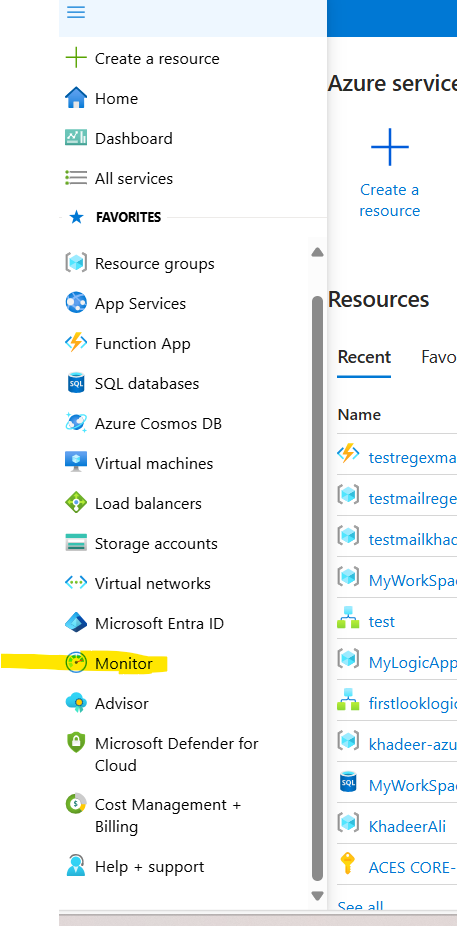Open the test logic app link
Image resolution: width=457 pixels, height=926 pixels.
[381, 621]
